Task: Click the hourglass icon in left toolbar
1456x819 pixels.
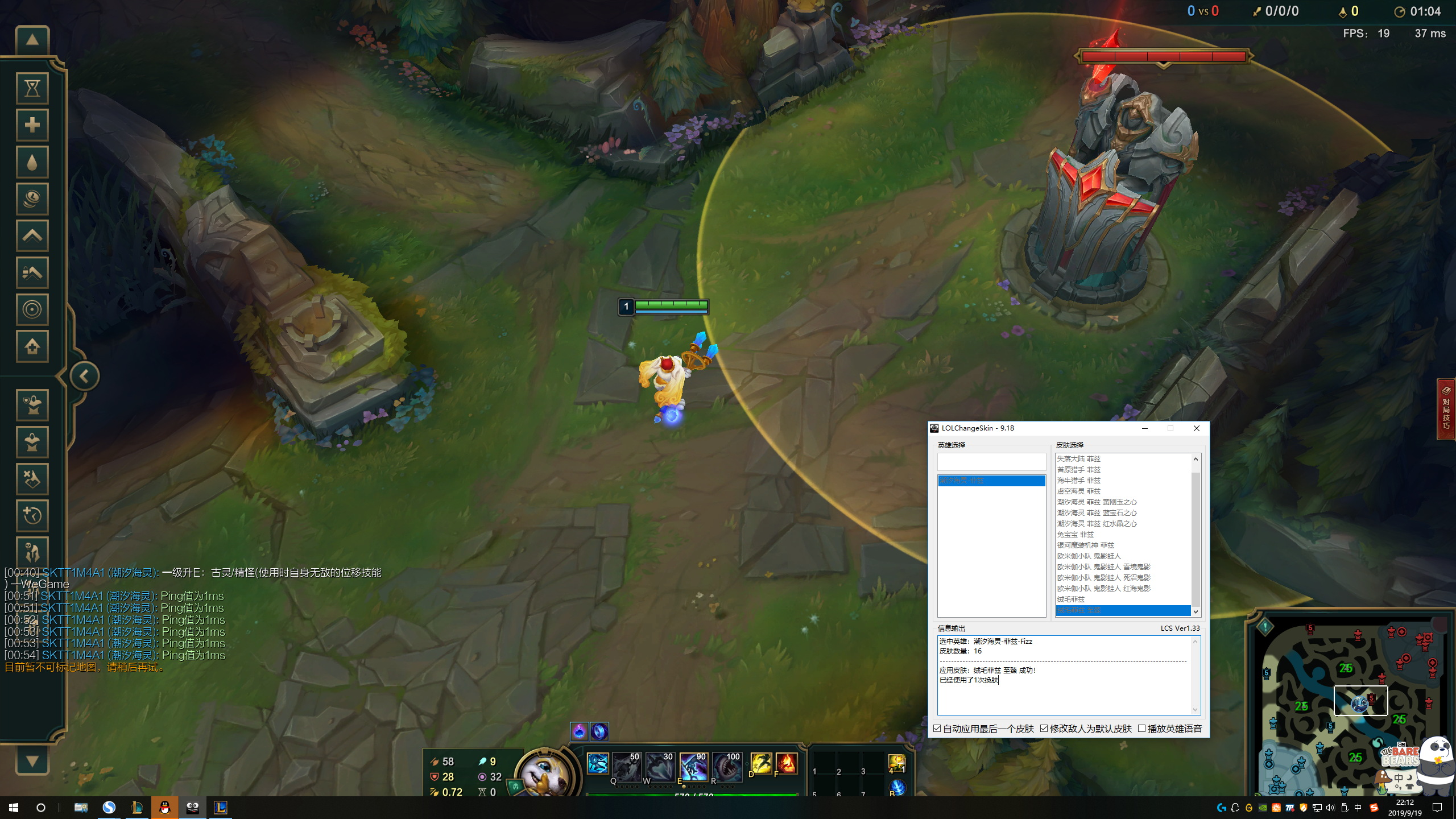Action: (32, 88)
